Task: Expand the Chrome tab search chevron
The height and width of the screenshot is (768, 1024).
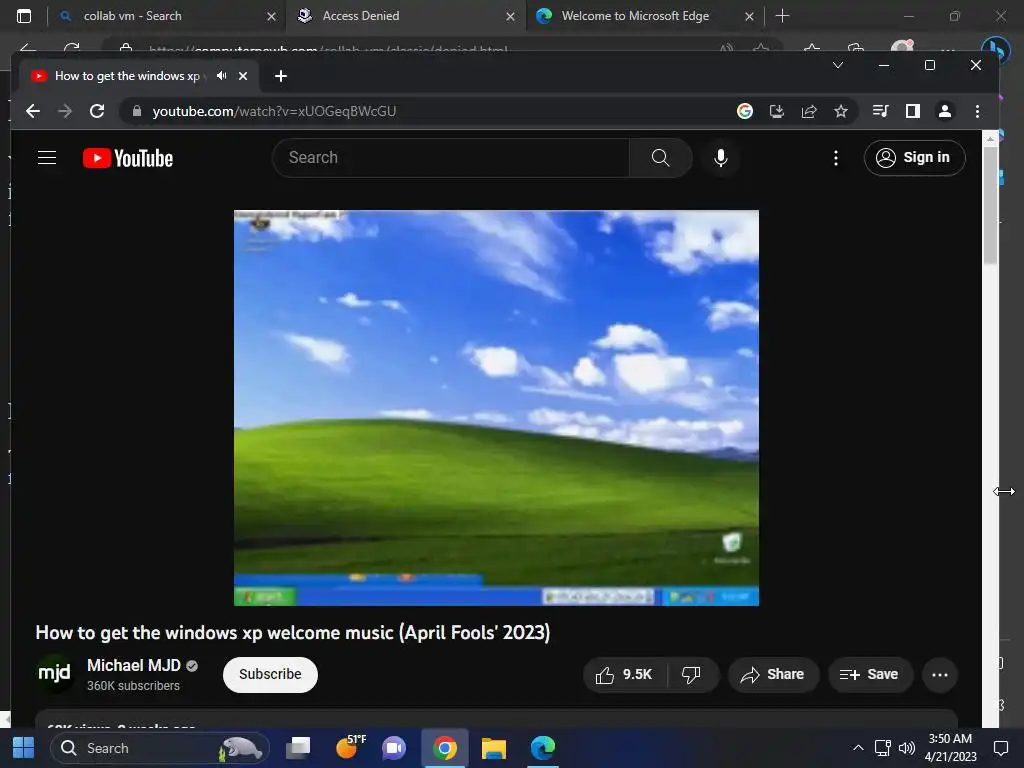Action: pyautogui.click(x=838, y=65)
